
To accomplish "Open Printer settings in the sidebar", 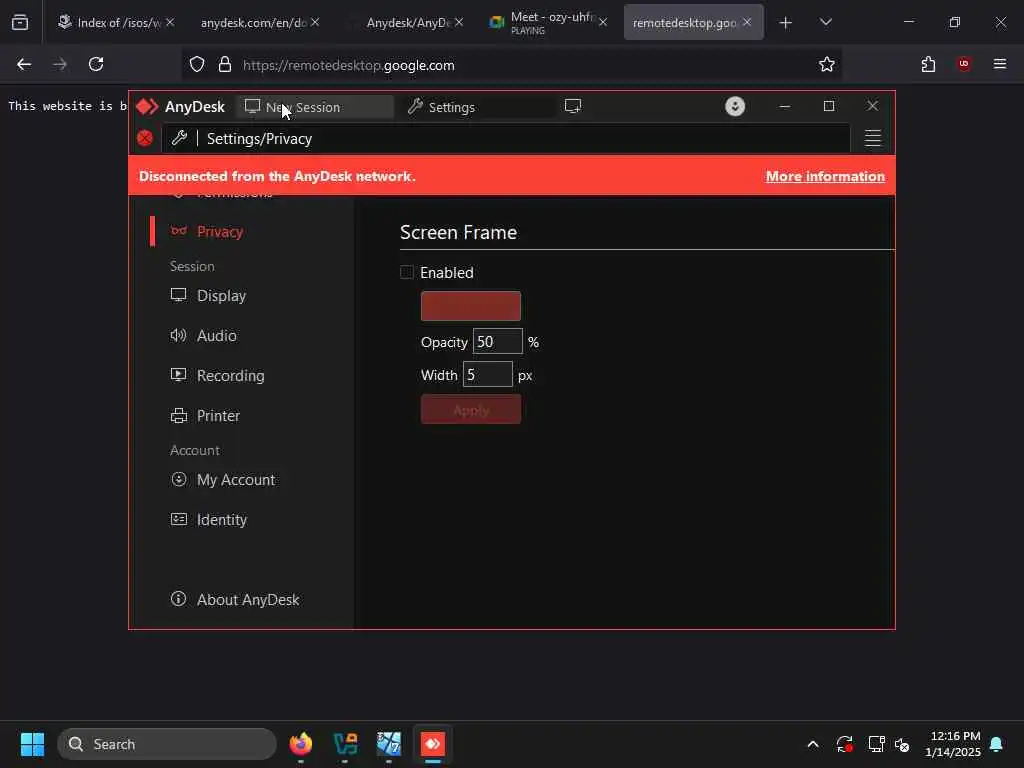I will pos(218,416).
